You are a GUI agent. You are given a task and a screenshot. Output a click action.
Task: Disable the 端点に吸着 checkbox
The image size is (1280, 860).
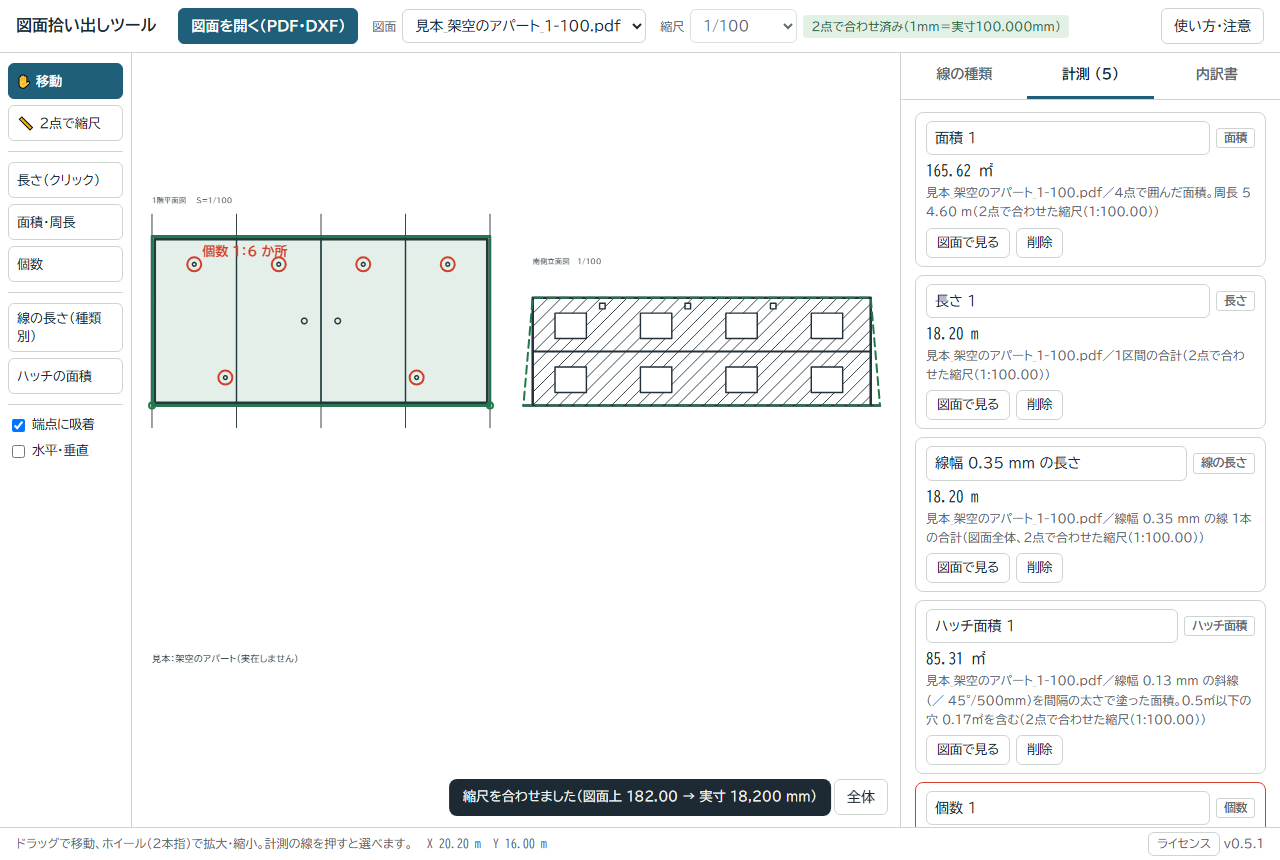[x=18, y=425]
